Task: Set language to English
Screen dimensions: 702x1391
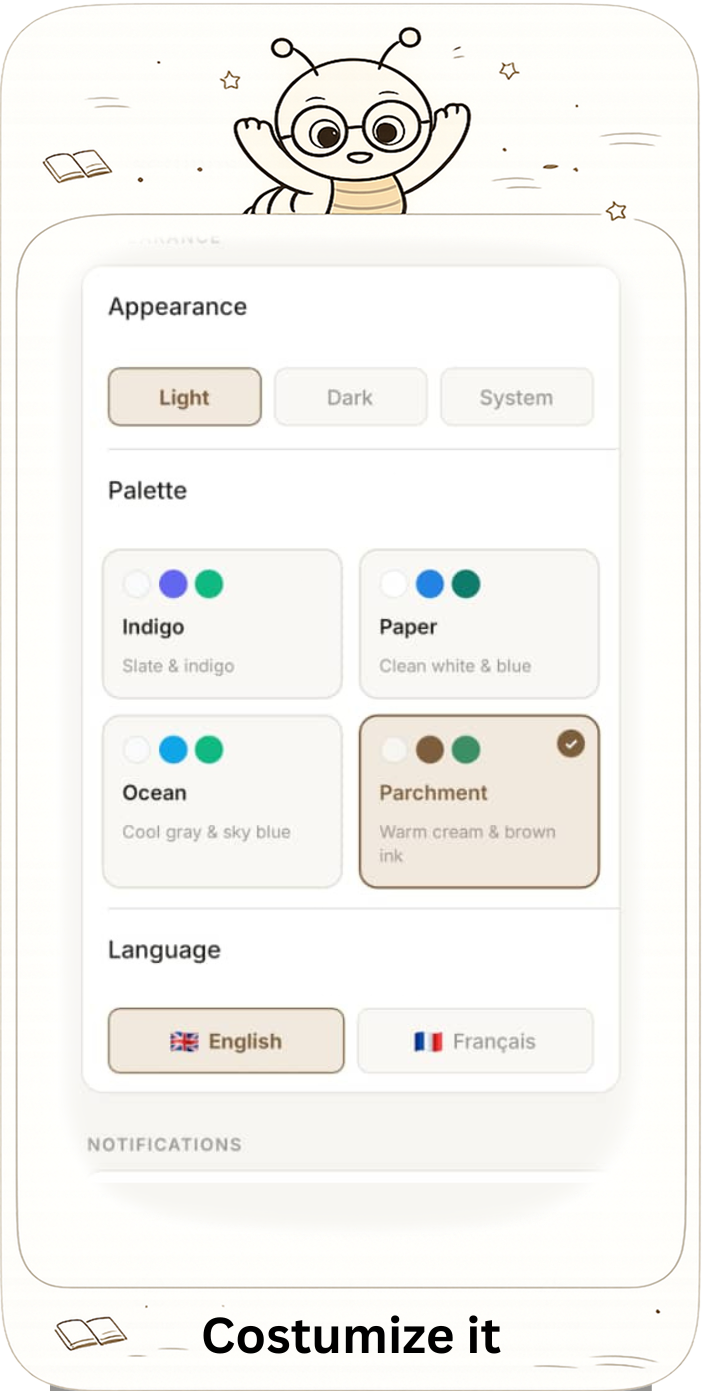Action: point(226,1041)
